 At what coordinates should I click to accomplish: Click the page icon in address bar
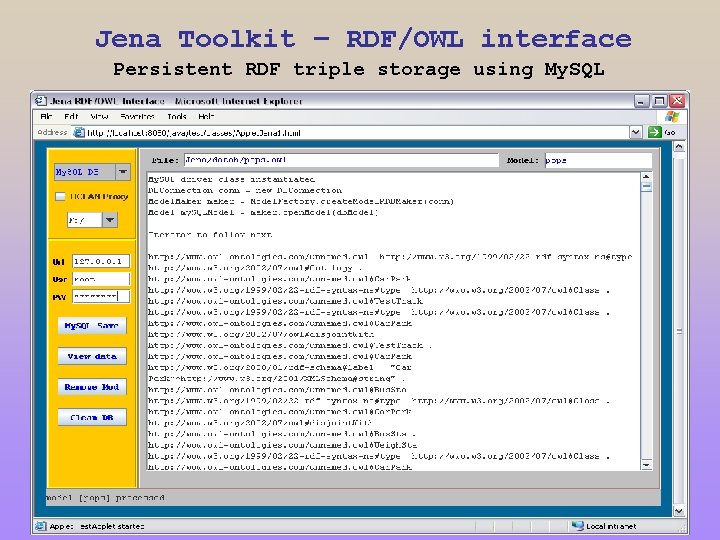79,132
